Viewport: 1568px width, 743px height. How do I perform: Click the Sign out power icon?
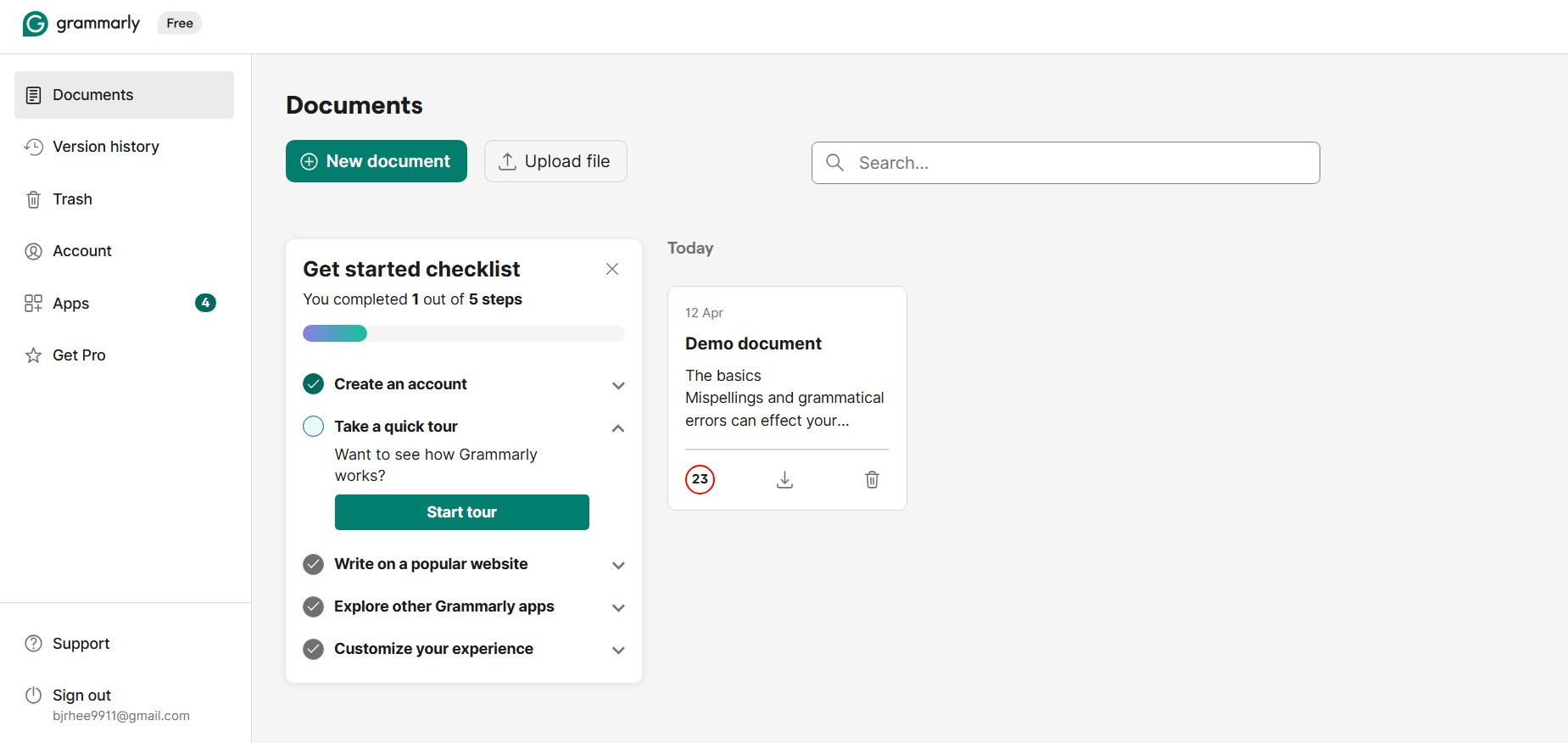(33, 696)
